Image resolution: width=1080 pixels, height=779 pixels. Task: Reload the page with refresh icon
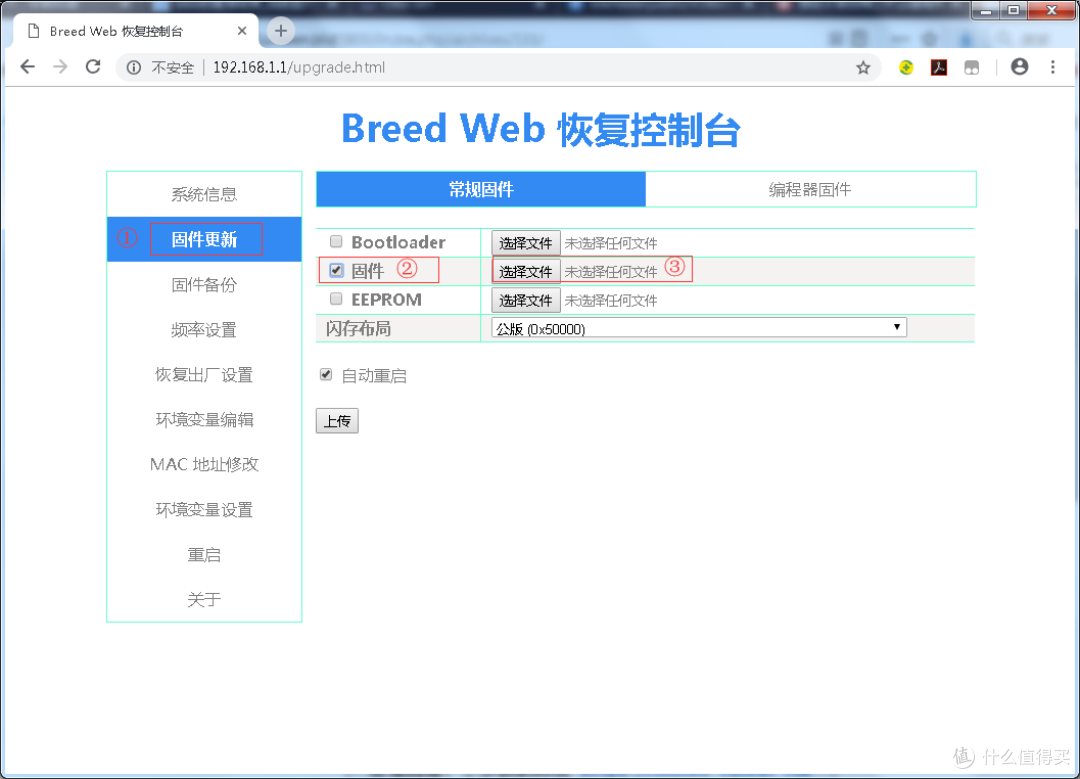tap(93, 67)
